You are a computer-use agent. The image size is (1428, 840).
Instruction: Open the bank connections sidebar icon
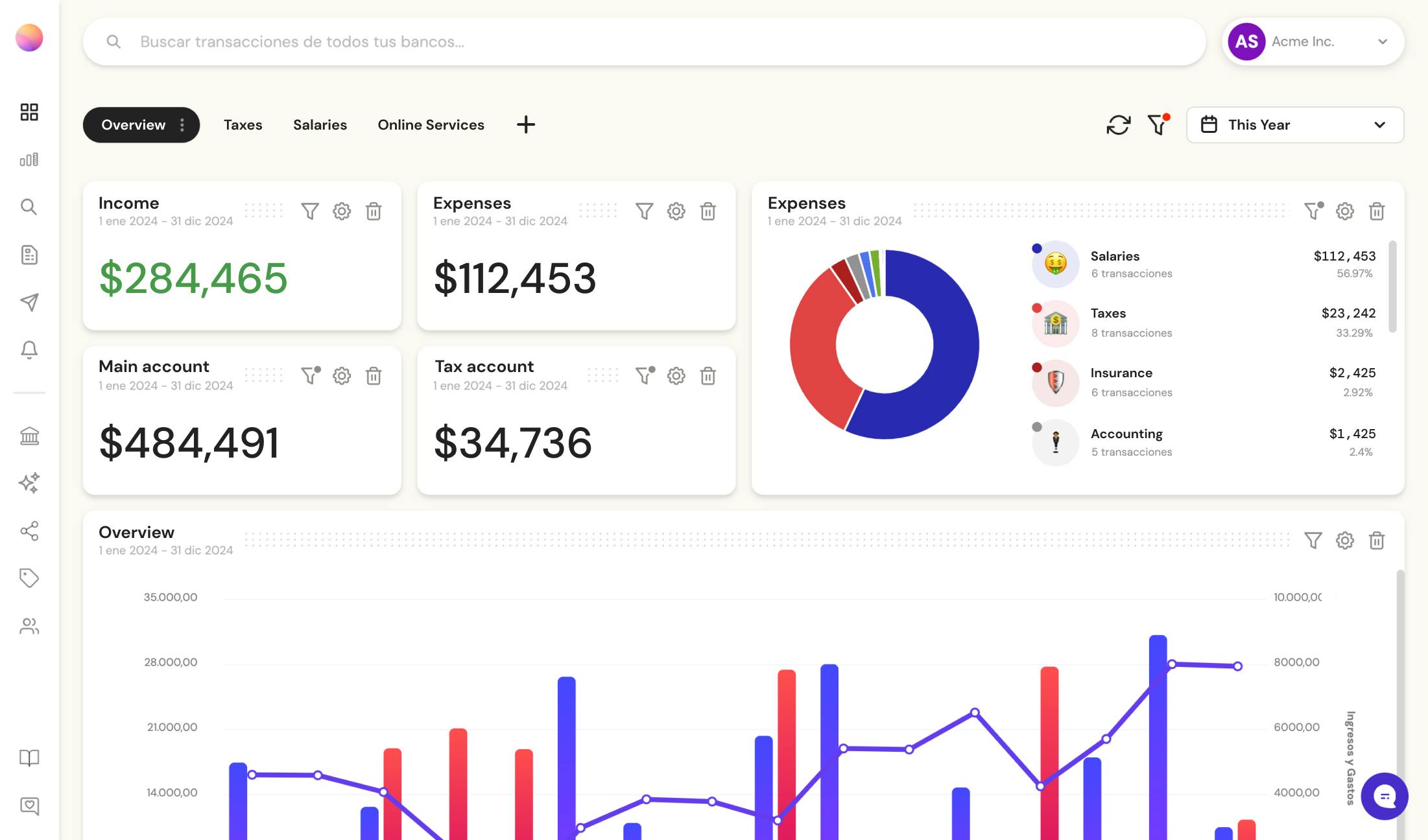click(x=29, y=436)
